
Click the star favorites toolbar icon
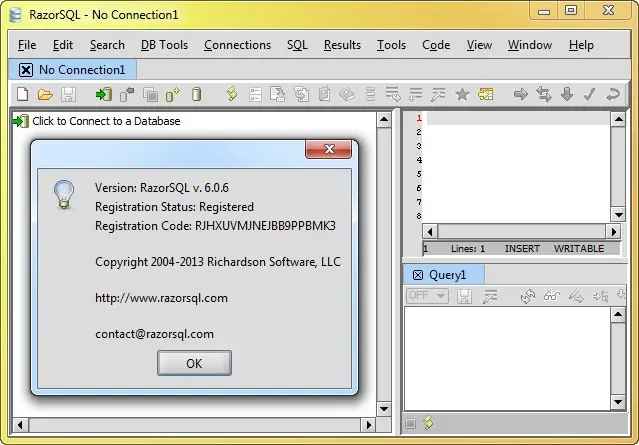pos(462,94)
